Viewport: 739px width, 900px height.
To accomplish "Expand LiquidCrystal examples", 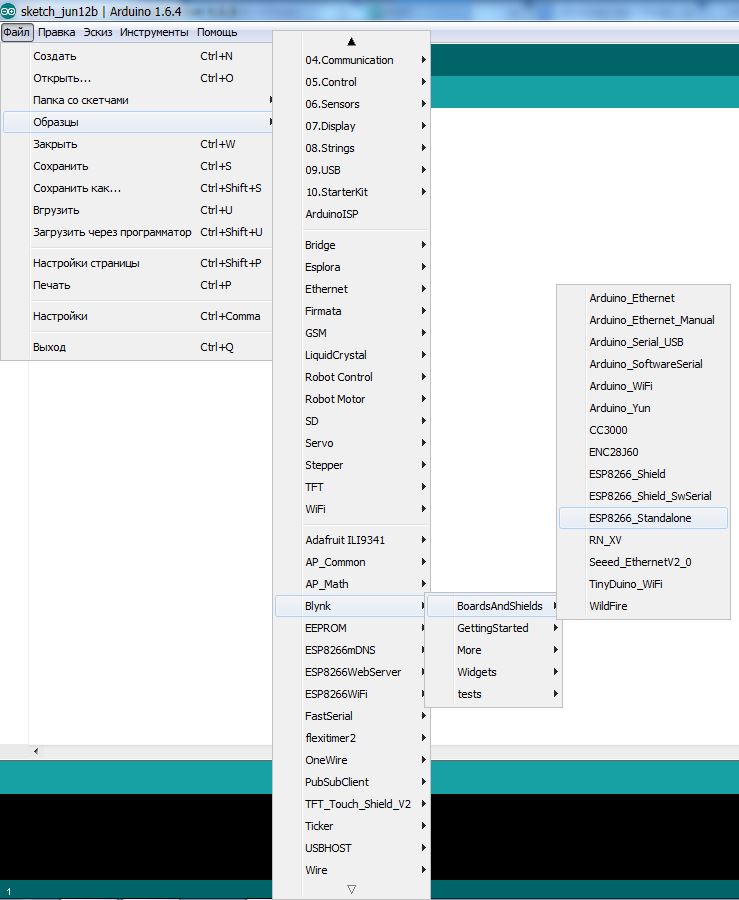I will tap(352, 355).
